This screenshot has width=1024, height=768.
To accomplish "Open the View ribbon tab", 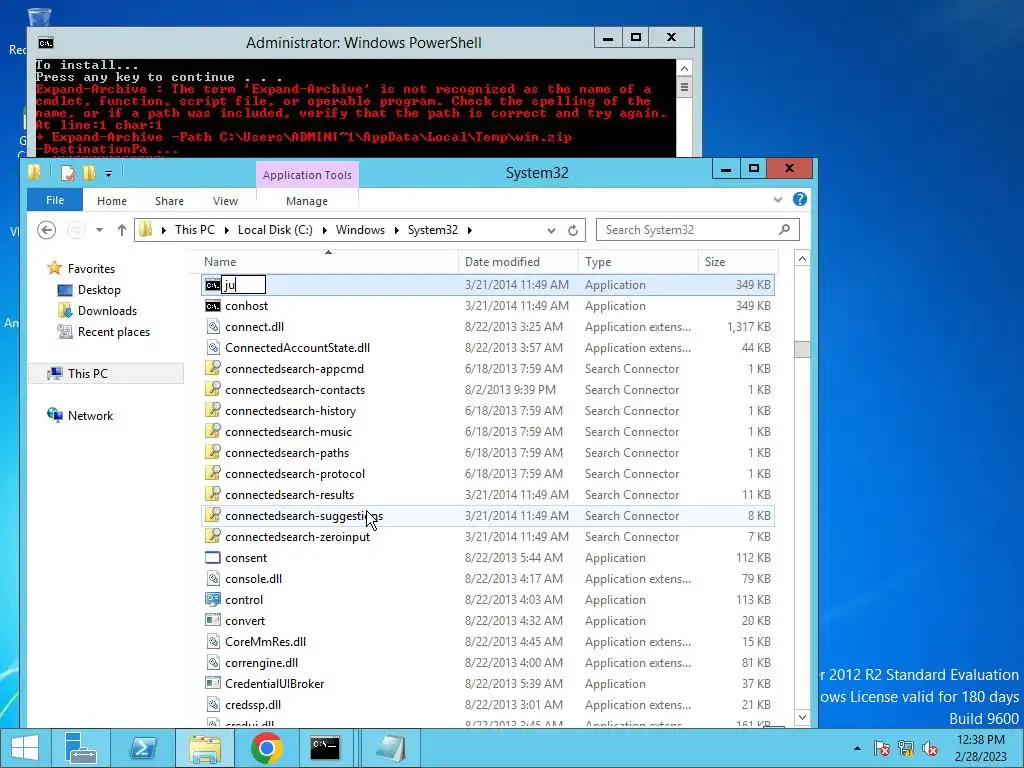I will [225, 201].
